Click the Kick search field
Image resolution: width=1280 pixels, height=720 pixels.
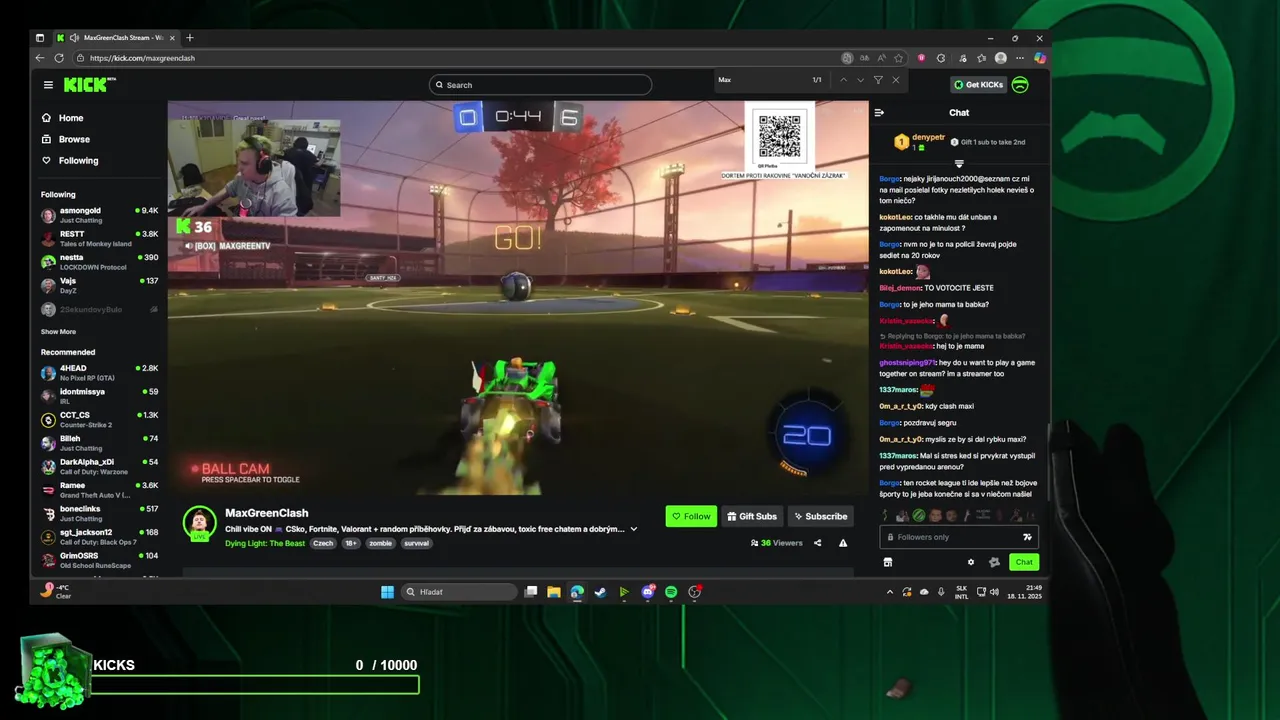540,85
